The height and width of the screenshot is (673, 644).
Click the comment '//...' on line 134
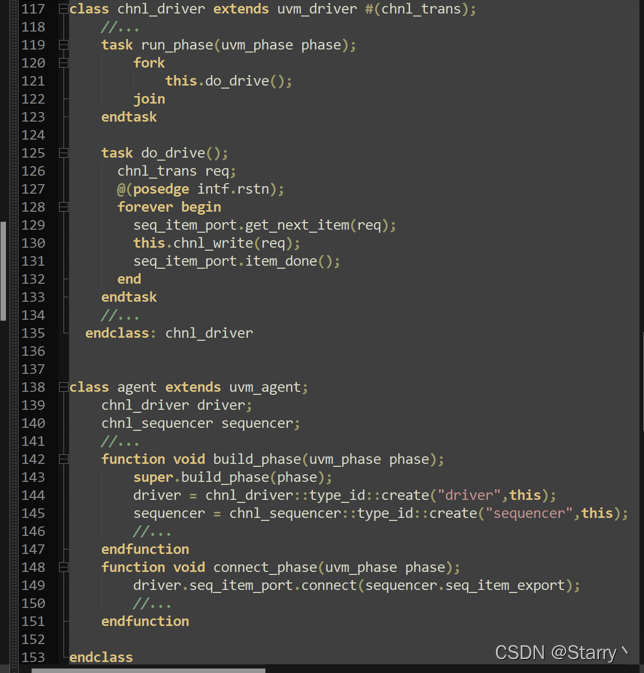pyautogui.click(x=120, y=315)
